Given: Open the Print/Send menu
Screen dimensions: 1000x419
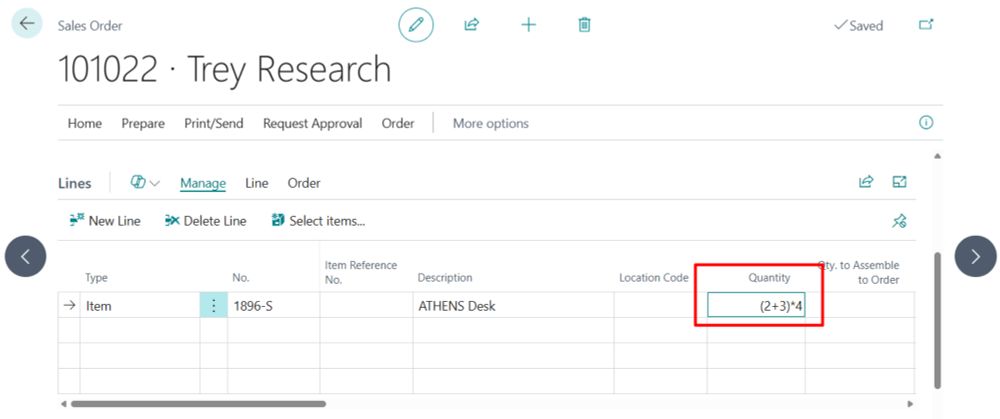Looking at the screenshot, I should point(214,124).
